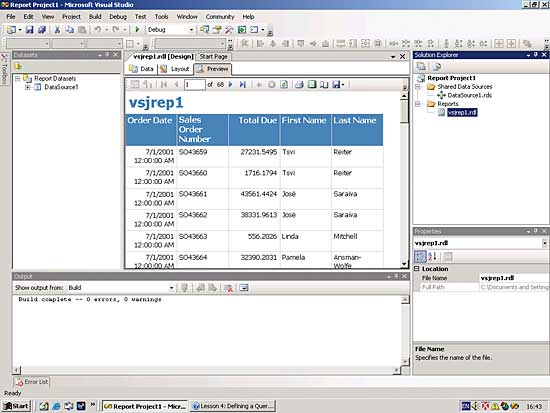Click the Output pane horizontal scrollbar
Viewport: 550px width, 413px height.
pos(208,370)
